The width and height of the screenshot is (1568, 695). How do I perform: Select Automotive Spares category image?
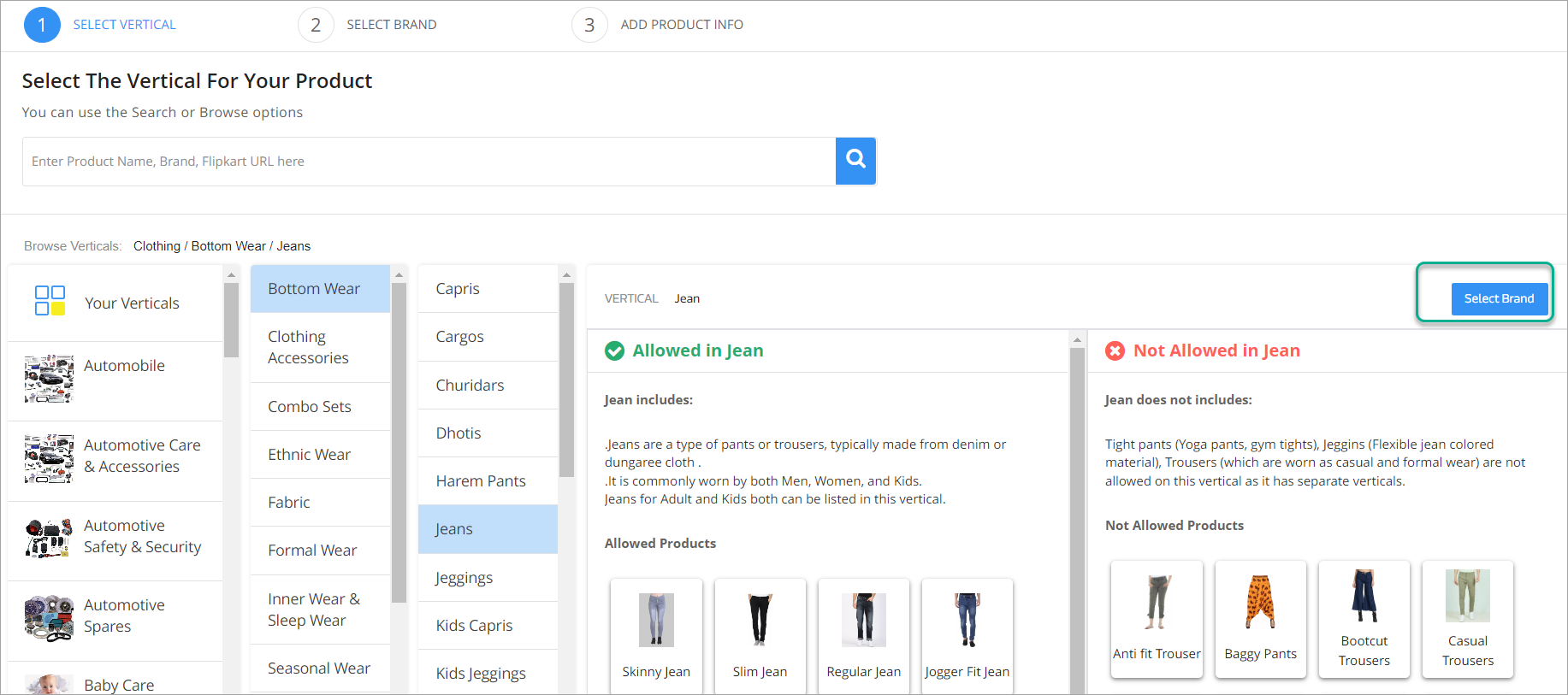(x=49, y=618)
